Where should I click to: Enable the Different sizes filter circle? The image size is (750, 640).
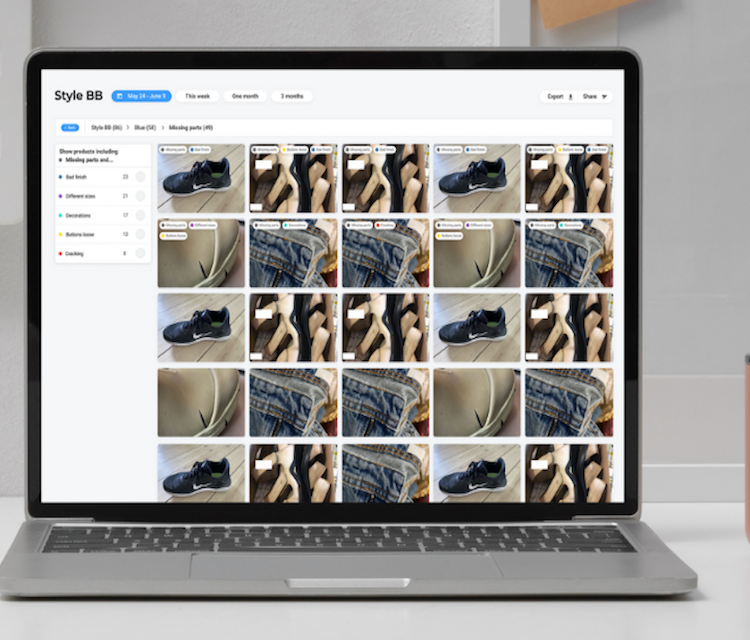tap(140, 196)
